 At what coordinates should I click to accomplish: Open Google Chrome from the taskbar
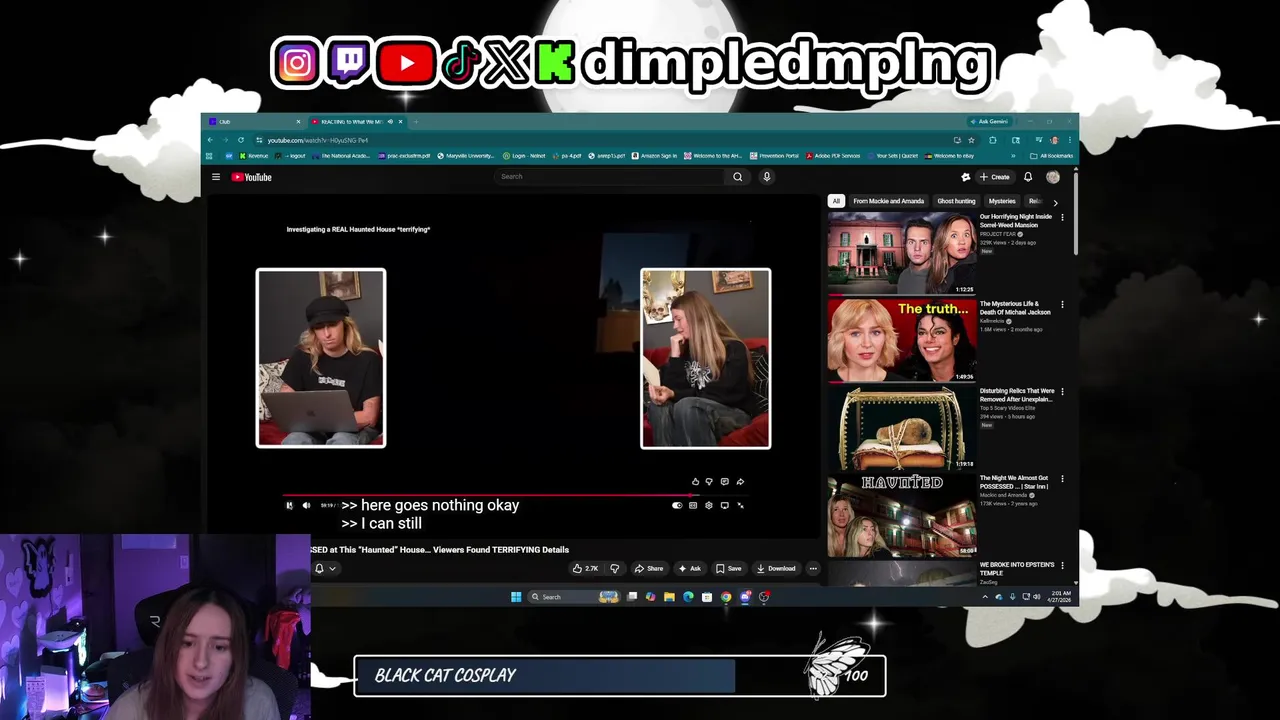coord(726,597)
